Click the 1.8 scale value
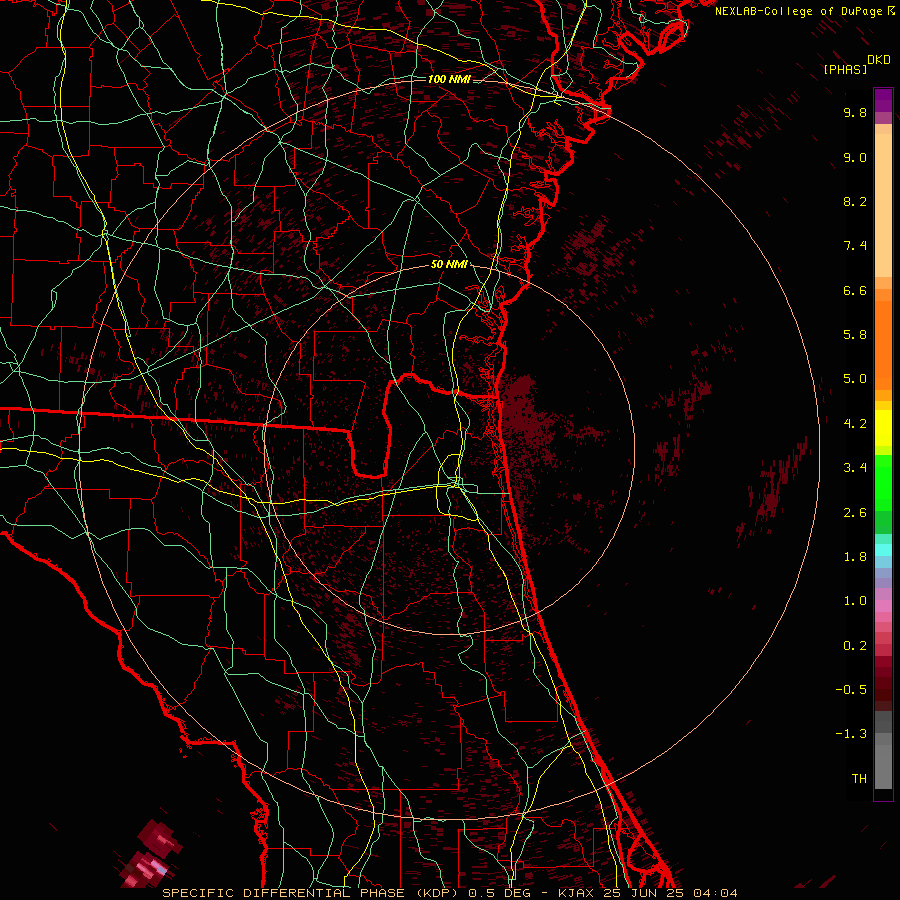This screenshot has width=900, height=900. click(855, 557)
